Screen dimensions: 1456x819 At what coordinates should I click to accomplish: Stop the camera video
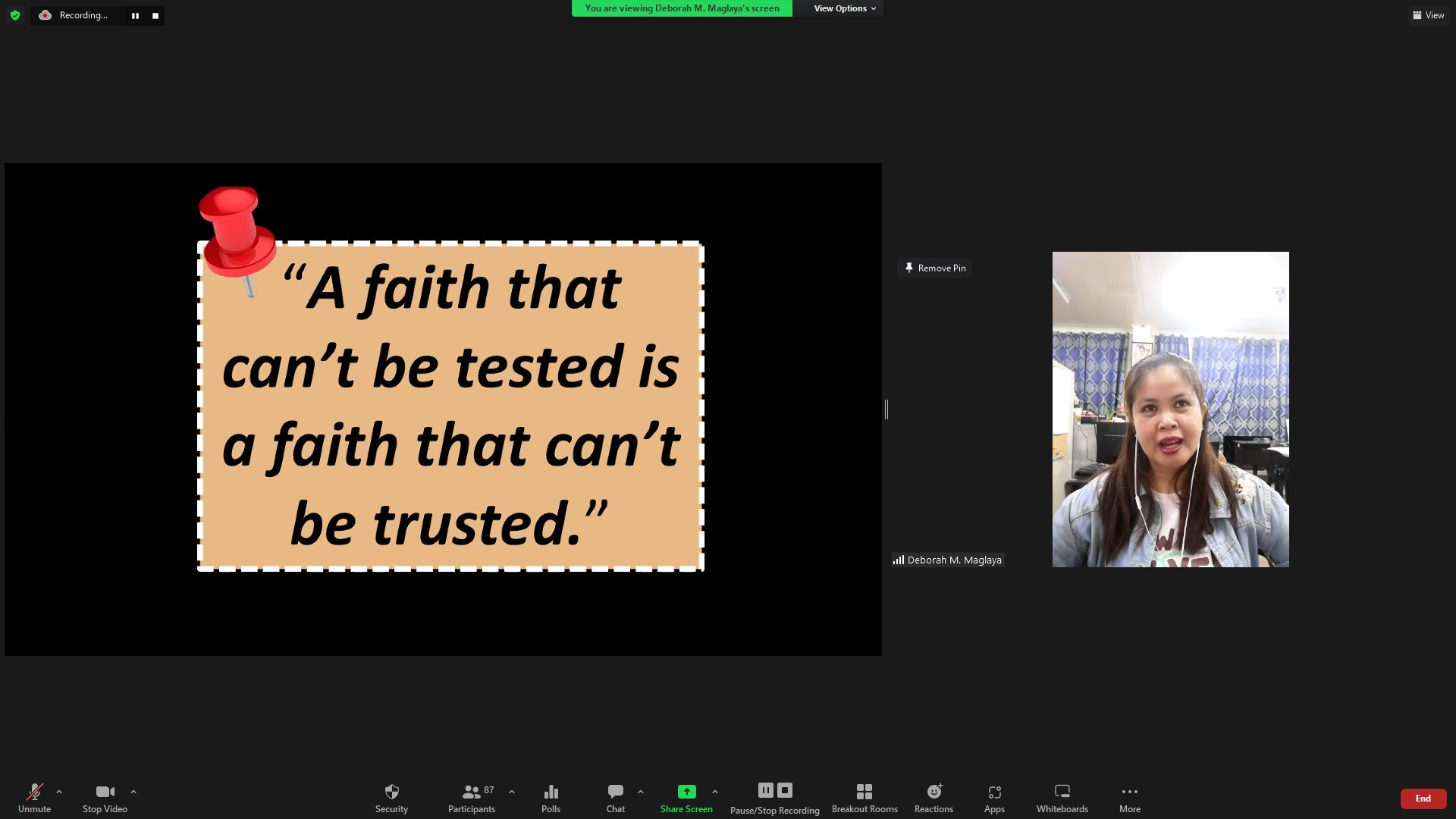(105, 798)
